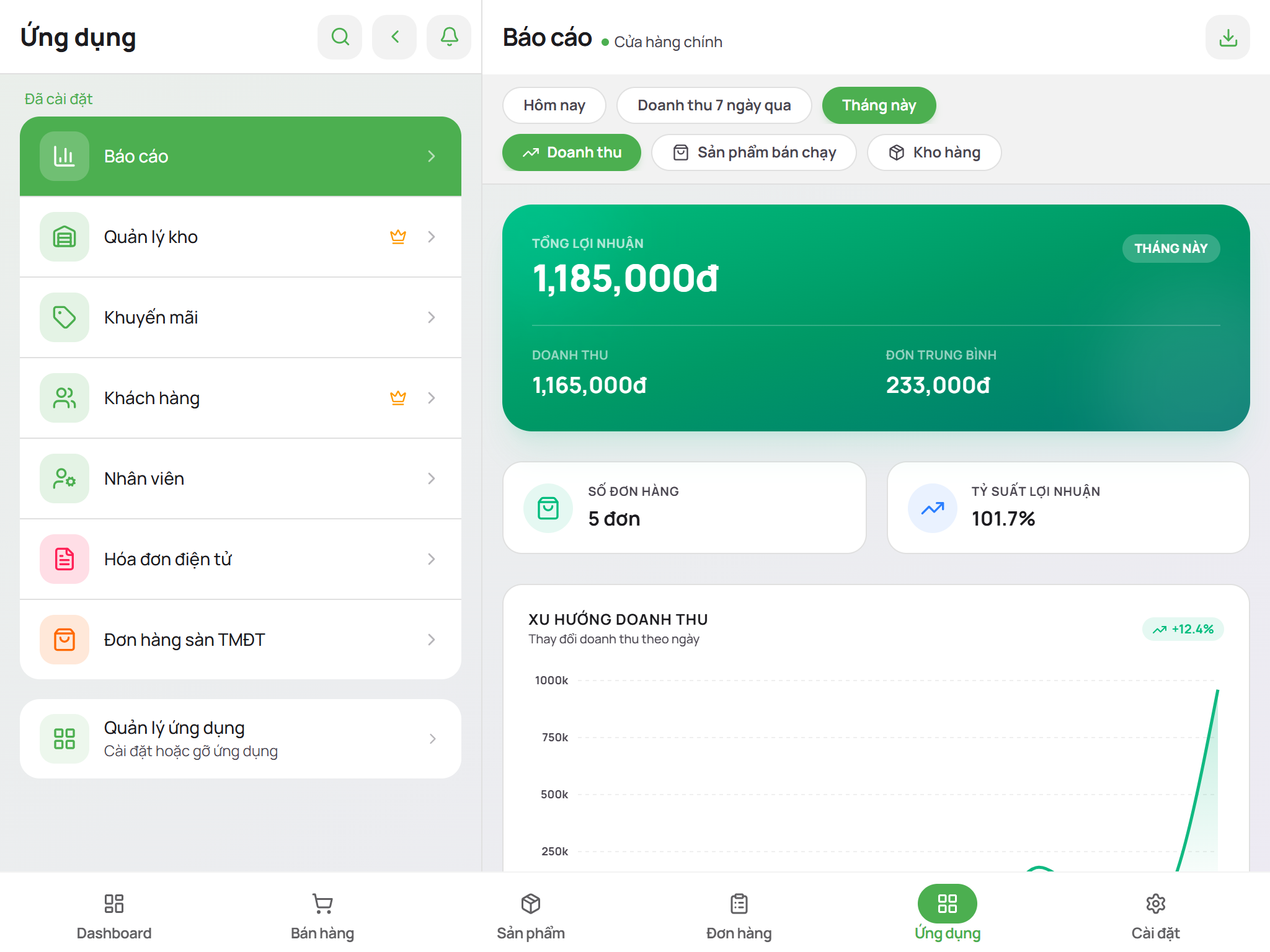
Task: Click the Tỷ suất lợi nhuận trend icon
Action: pos(933,508)
